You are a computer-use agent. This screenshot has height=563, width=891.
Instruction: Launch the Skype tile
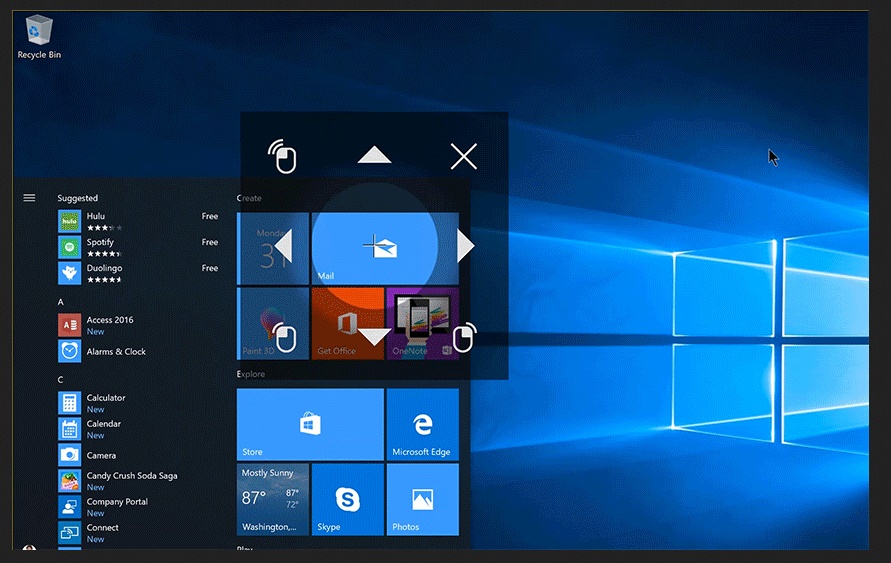348,499
